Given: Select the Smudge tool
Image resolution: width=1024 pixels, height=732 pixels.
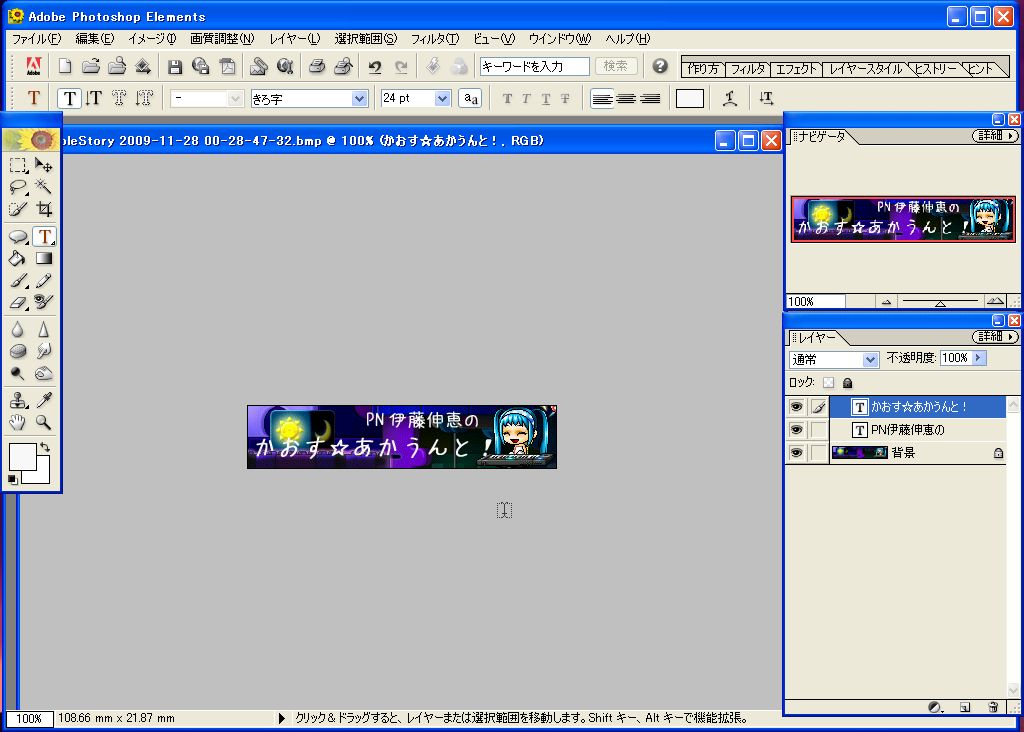Looking at the screenshot, I should click(x=44, y=351).
